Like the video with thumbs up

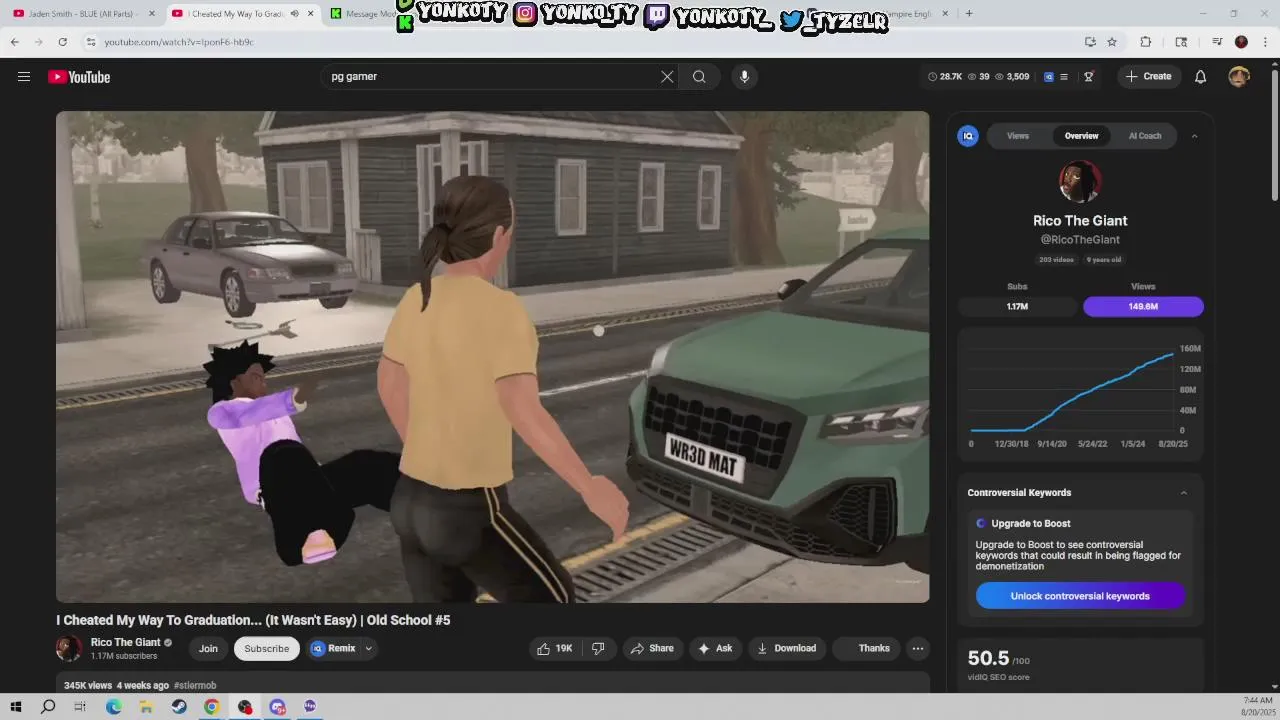click(x=555, y=648)
